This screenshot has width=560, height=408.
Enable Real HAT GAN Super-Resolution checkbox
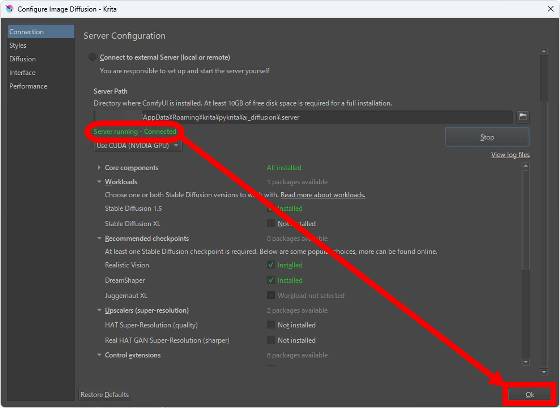pos(271,340)
